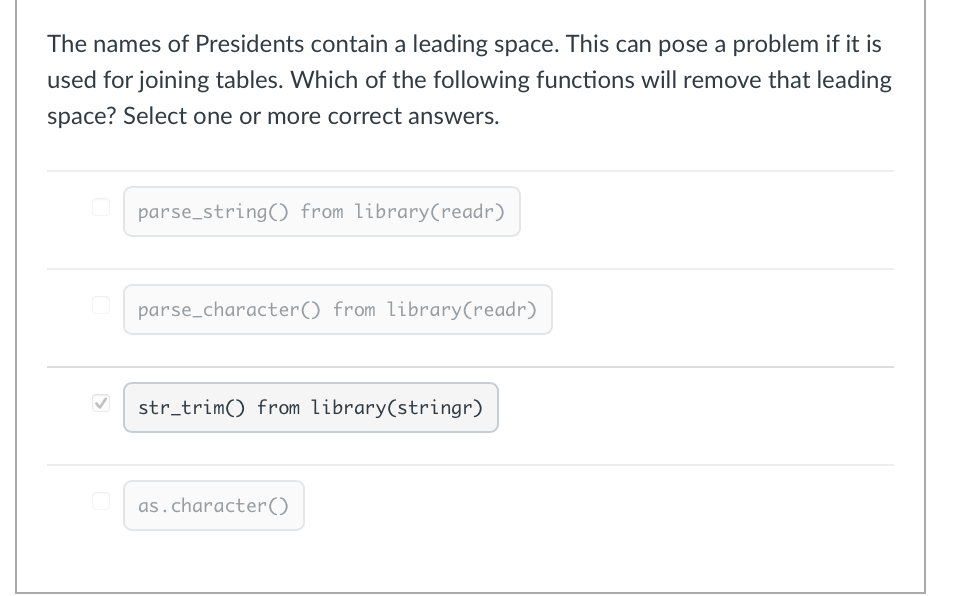Click the 'str_trim() from library(stringr)' answer label
Screen dimensions: 962x596
tap(310, 408)
